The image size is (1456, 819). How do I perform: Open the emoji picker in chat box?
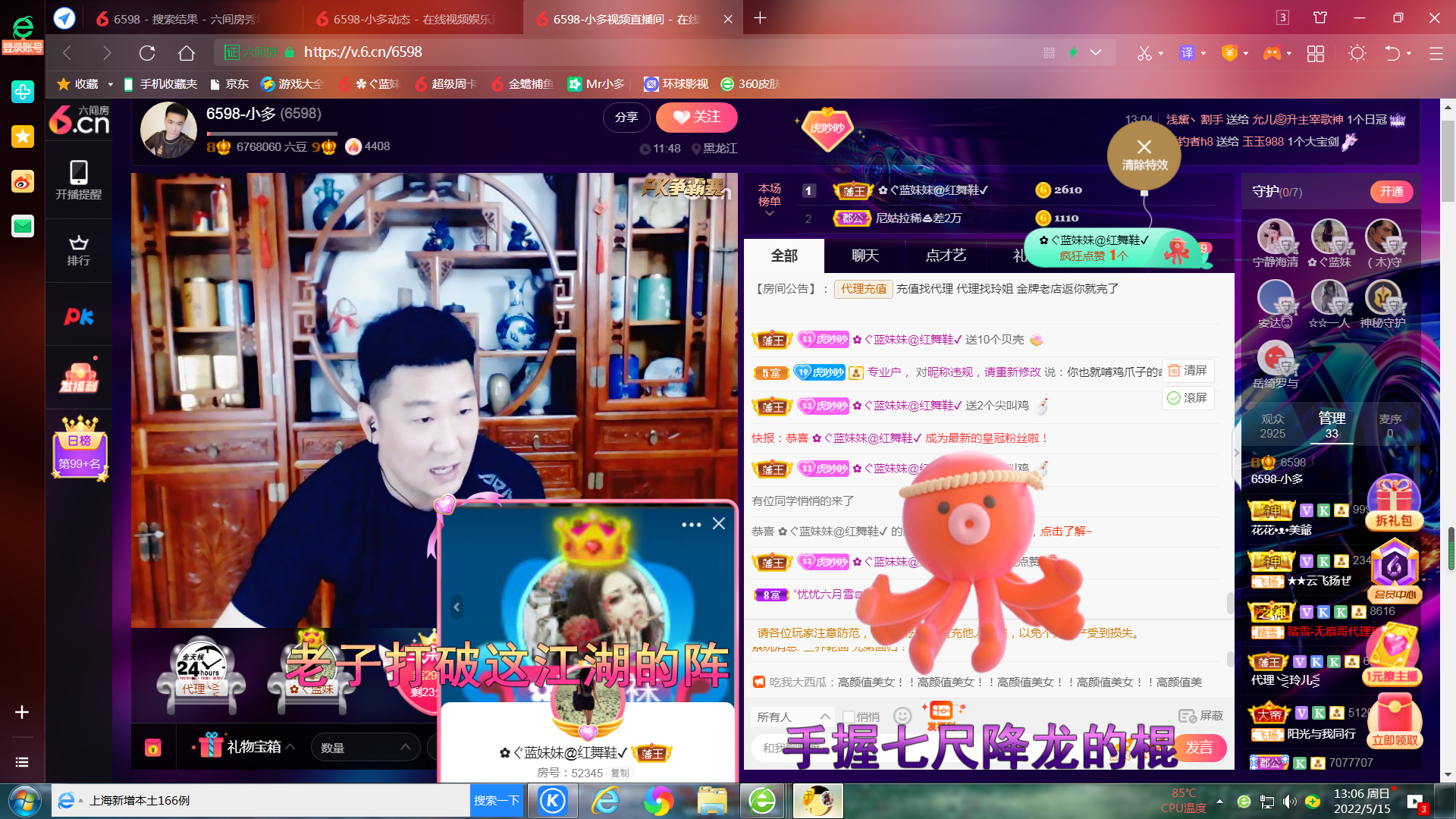point(902,716)
